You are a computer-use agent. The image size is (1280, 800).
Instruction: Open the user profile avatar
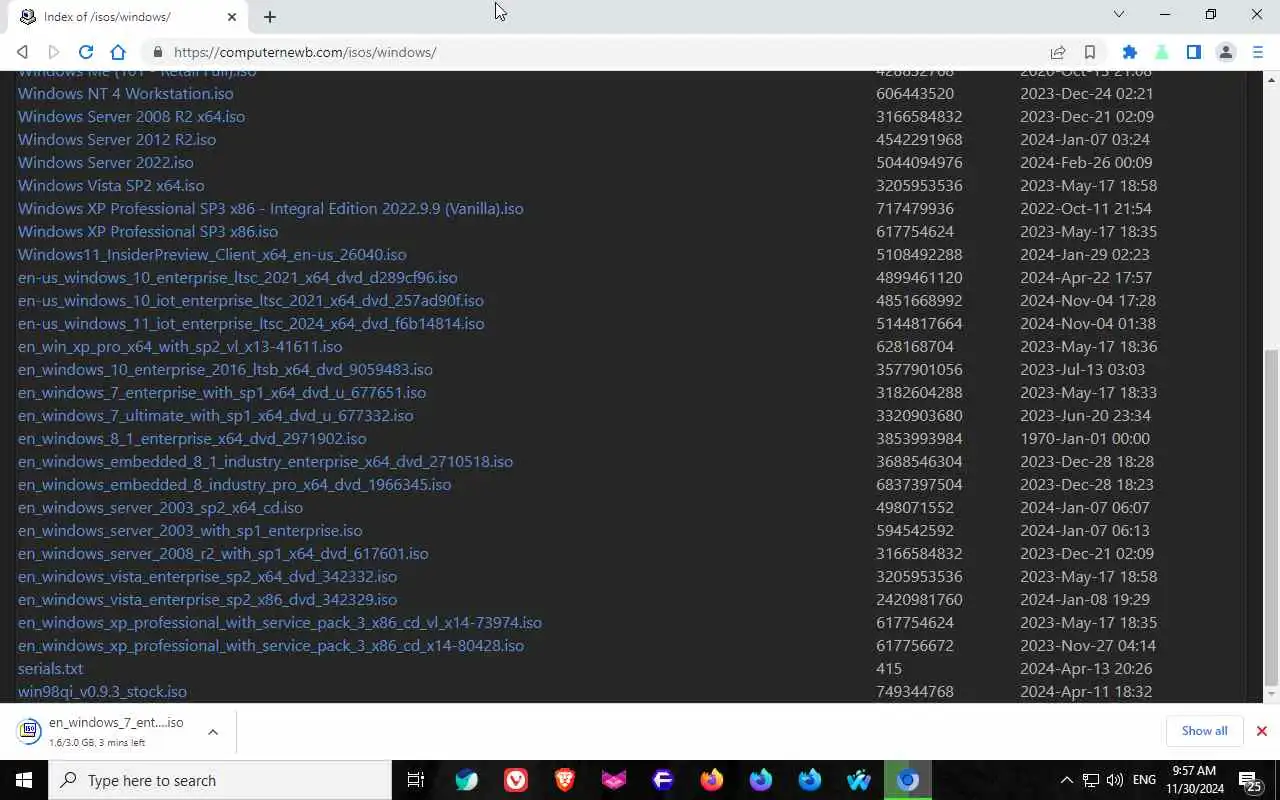coord(1226,52)
